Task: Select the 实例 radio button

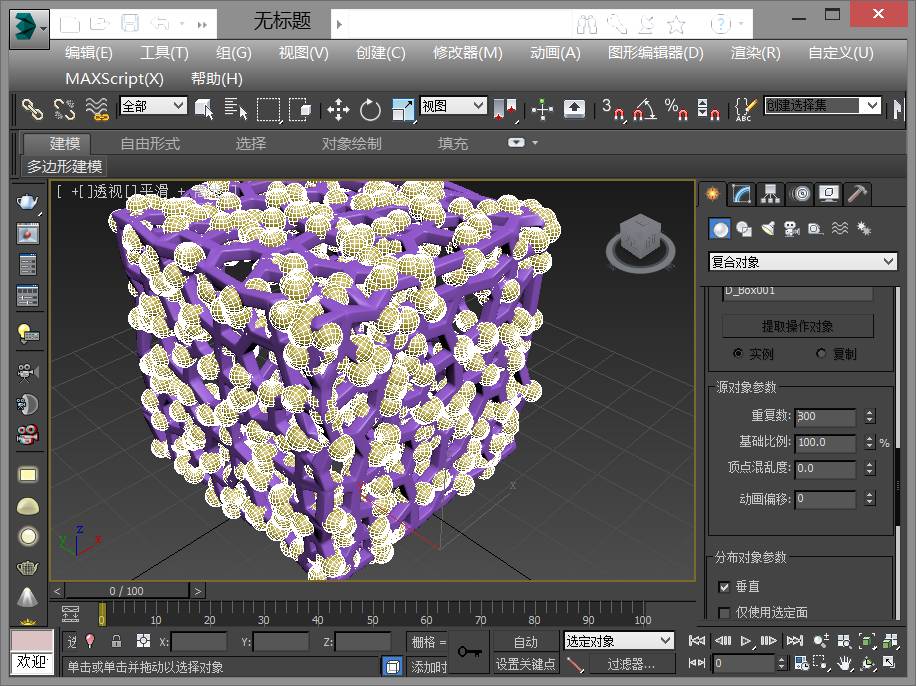Action: coord(738,353)
